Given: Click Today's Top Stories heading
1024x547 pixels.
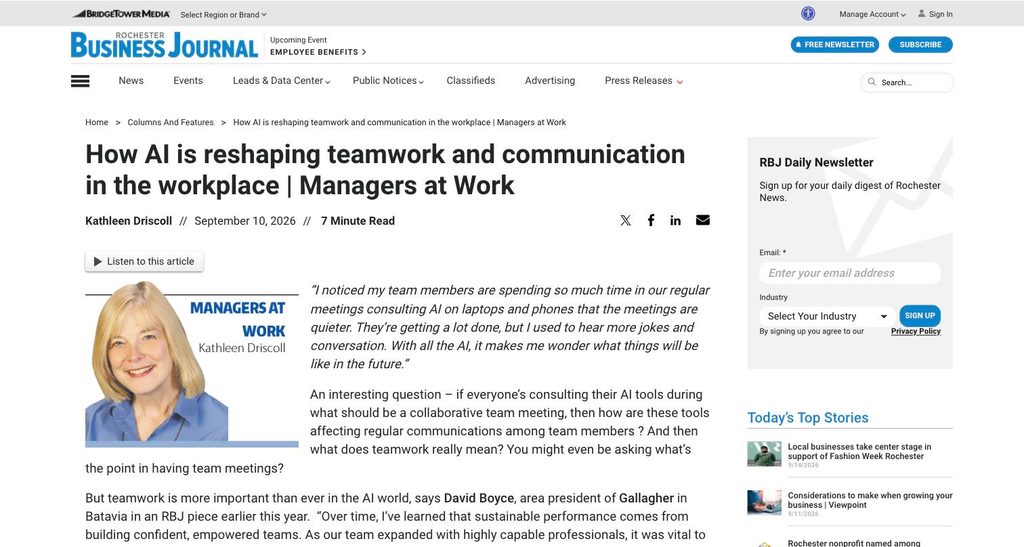Looking at the screenshot, I should pyautogui.click(x=808, y=418).
